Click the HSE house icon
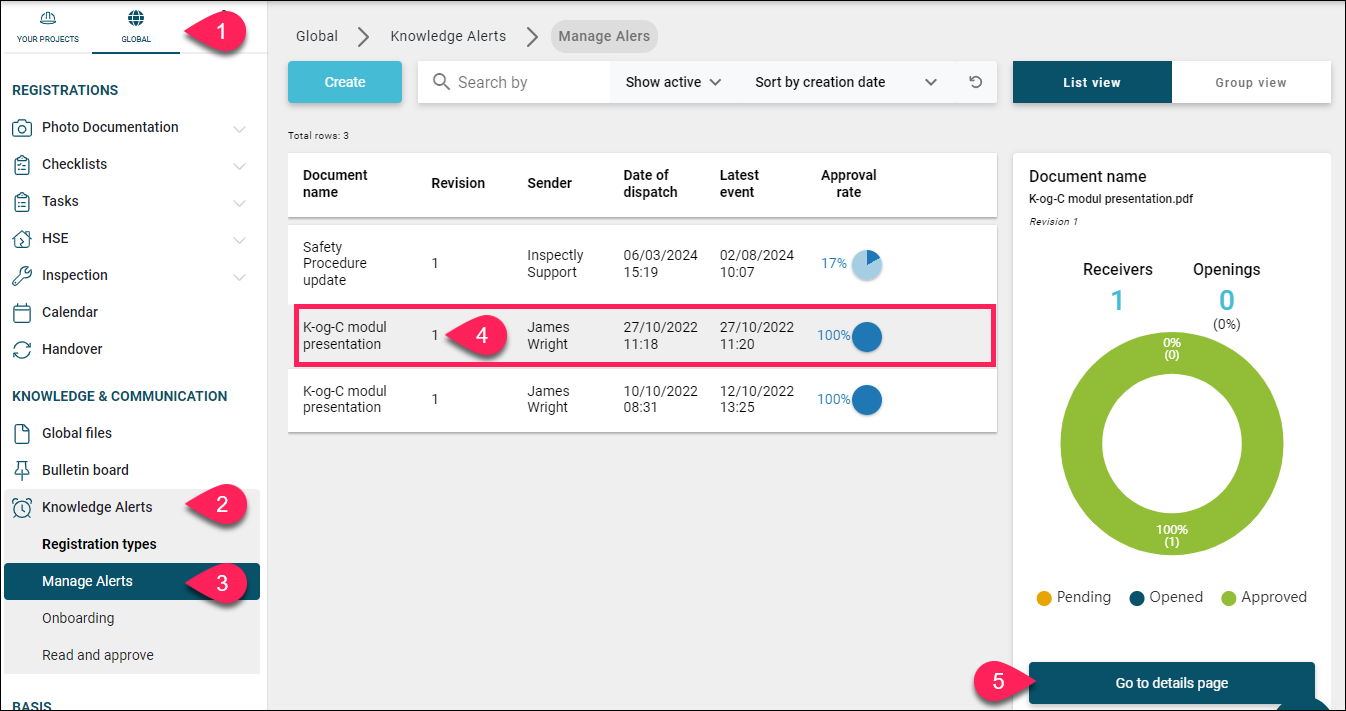This screenshot has width=1346, height=711. pyautogui.click(x=22, y=239)
